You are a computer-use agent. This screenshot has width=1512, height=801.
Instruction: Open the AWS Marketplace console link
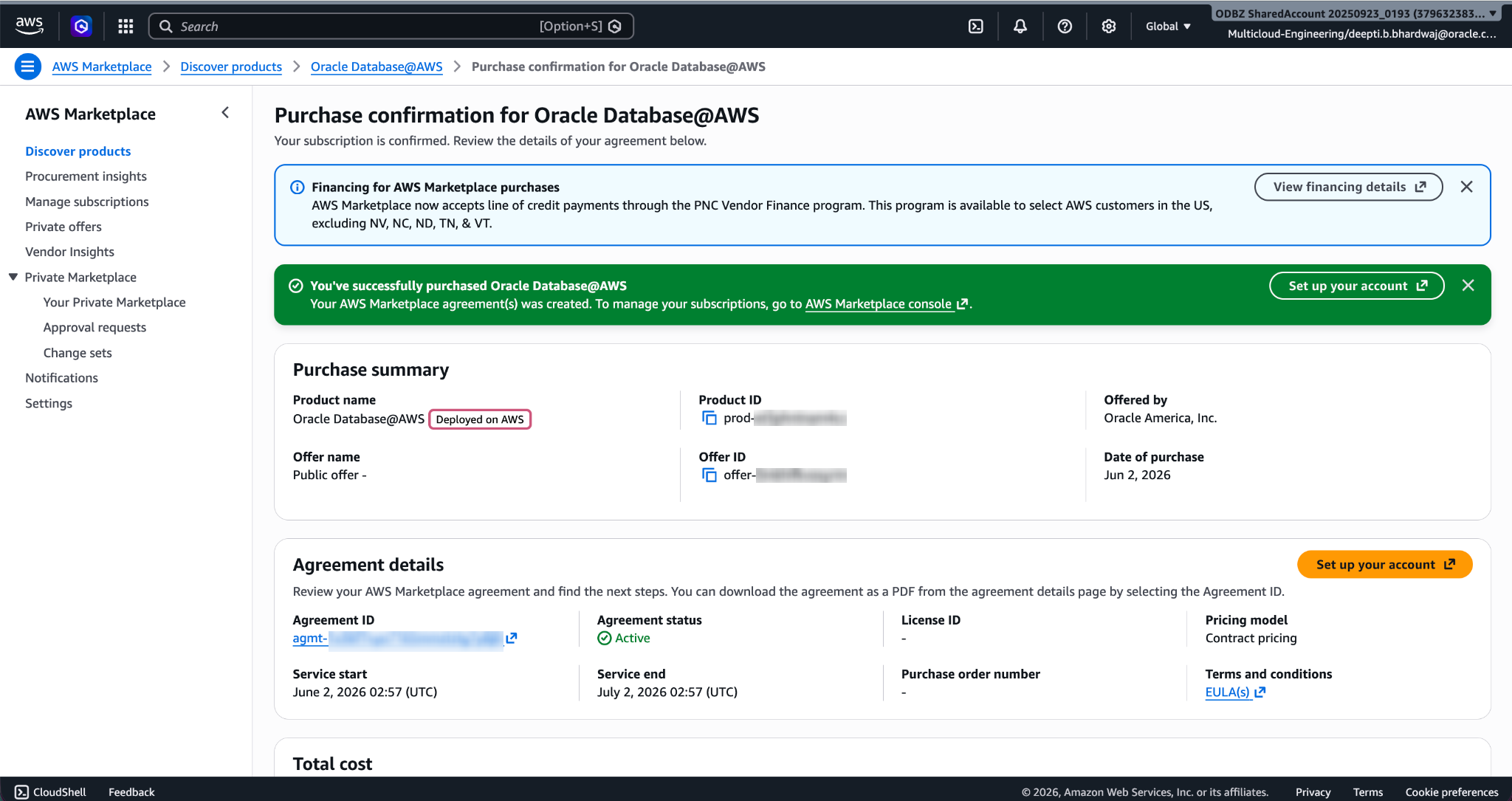[x=886, y=304]
